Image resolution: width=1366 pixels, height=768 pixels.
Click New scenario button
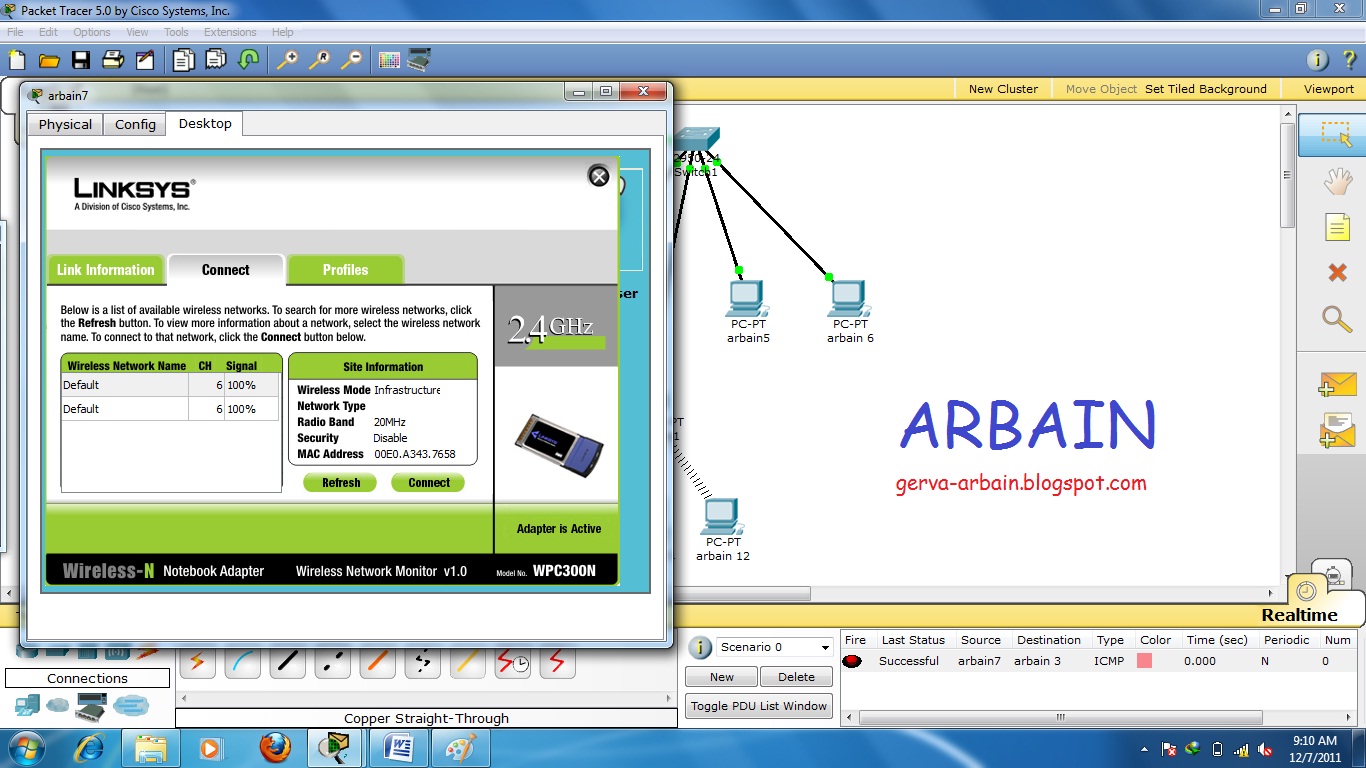[722, 677]
